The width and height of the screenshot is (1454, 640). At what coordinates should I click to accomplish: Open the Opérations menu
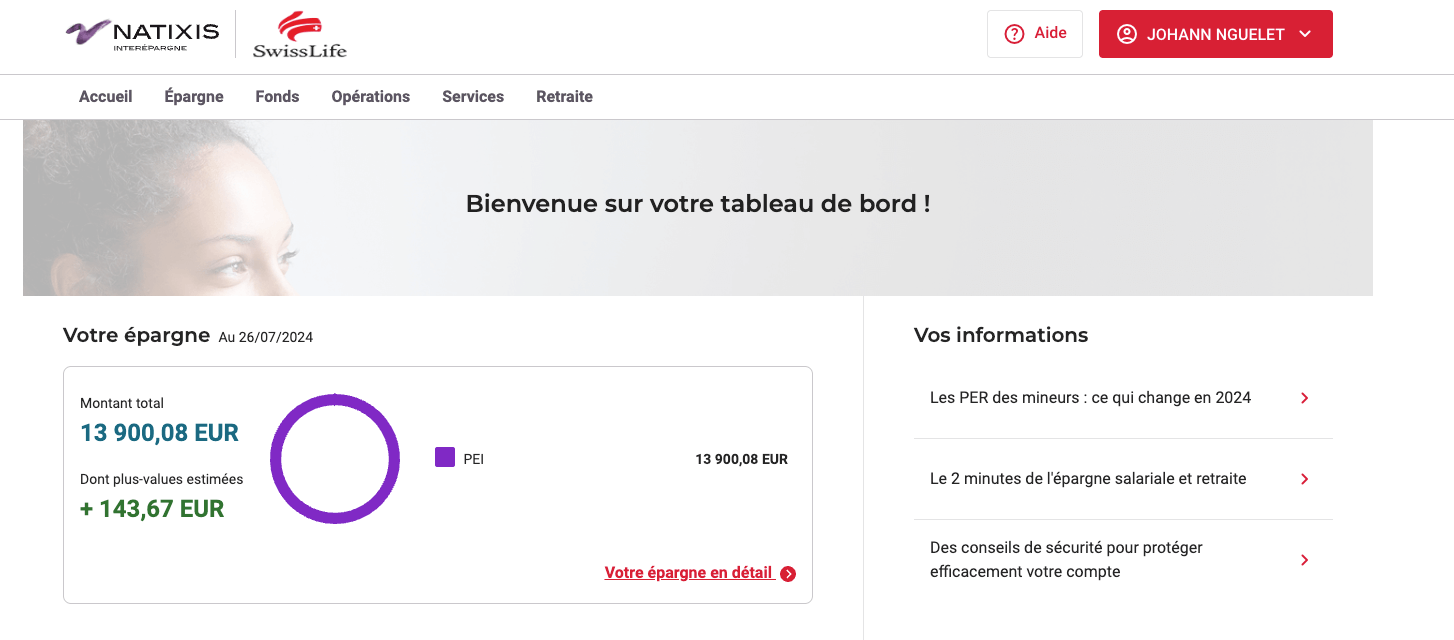371,97
